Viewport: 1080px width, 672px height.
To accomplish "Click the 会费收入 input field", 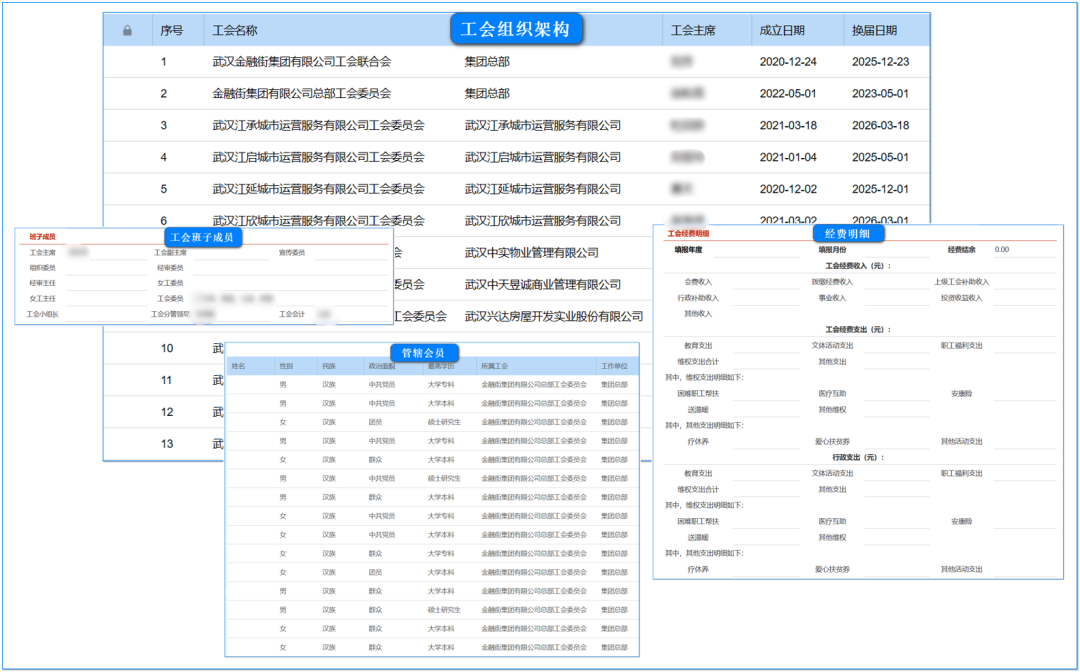I will click(x=766, y=282).
